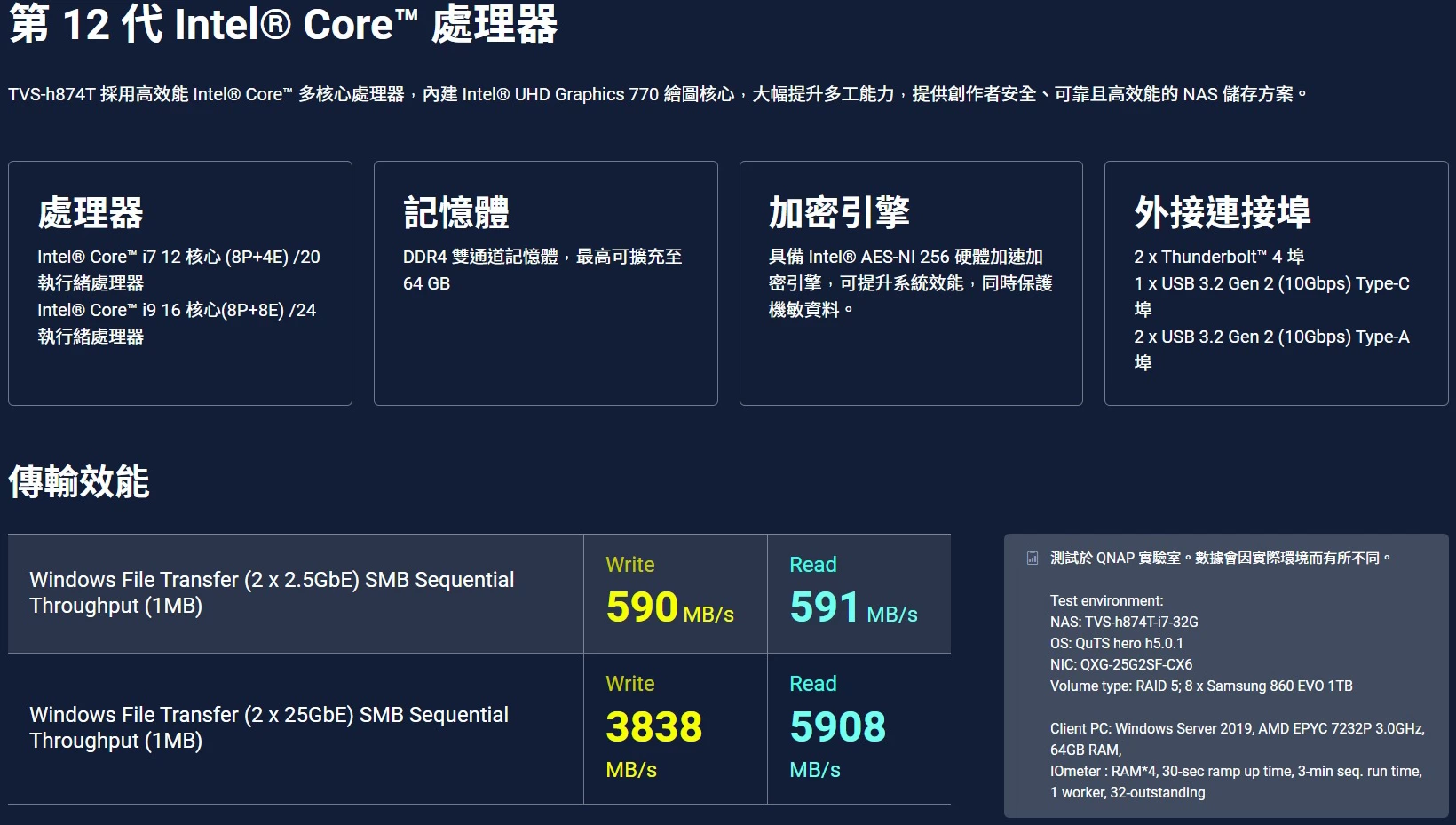The height and width of the screenshot is (825, 1456).
Task: Click the small document icon beside the QNAP lab note
Action: (x=1033, y=558)
